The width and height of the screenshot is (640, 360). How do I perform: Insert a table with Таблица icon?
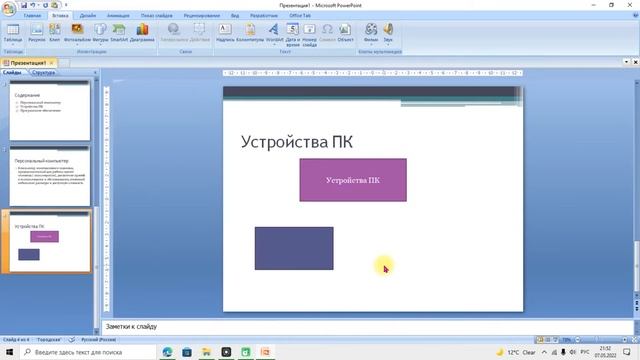(x=13, y=34)
